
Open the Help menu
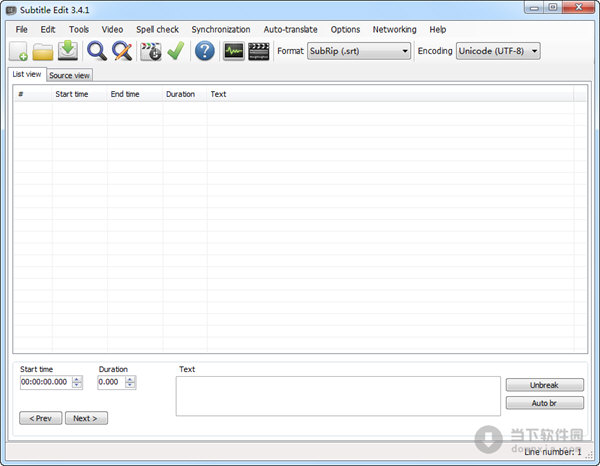click(437, 29)
